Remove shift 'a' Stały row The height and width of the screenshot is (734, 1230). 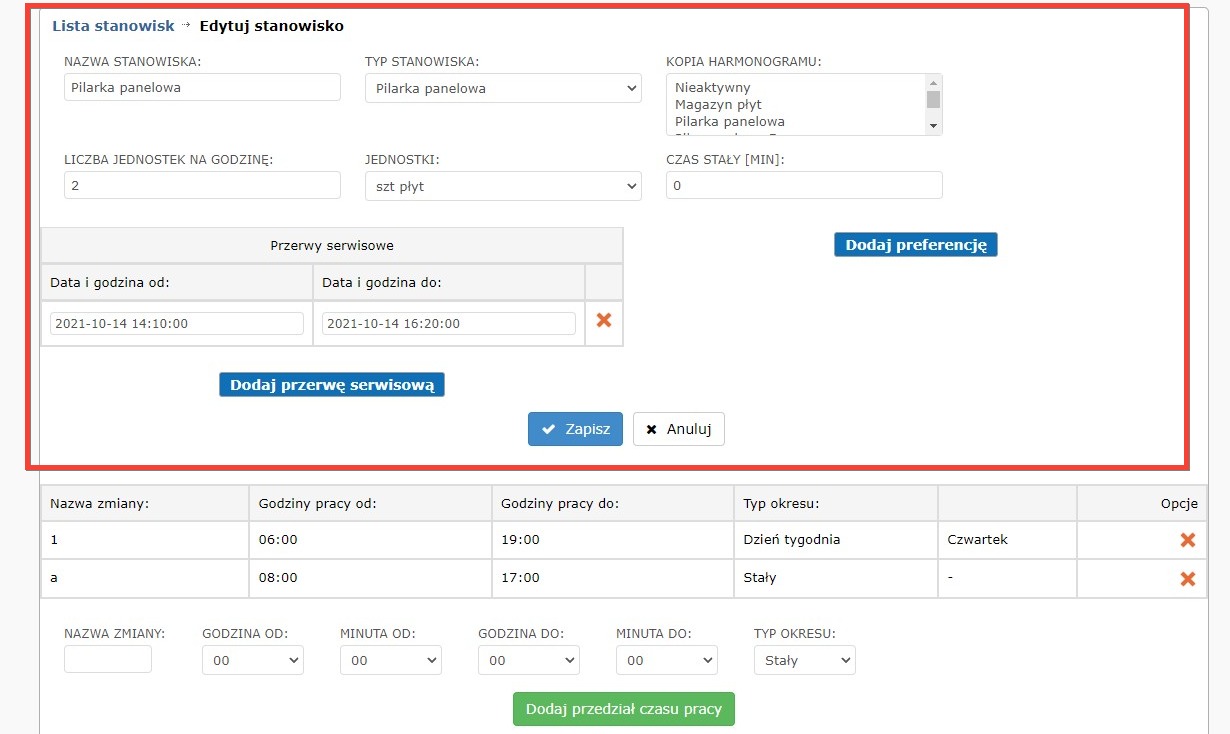click(1187, 578)
